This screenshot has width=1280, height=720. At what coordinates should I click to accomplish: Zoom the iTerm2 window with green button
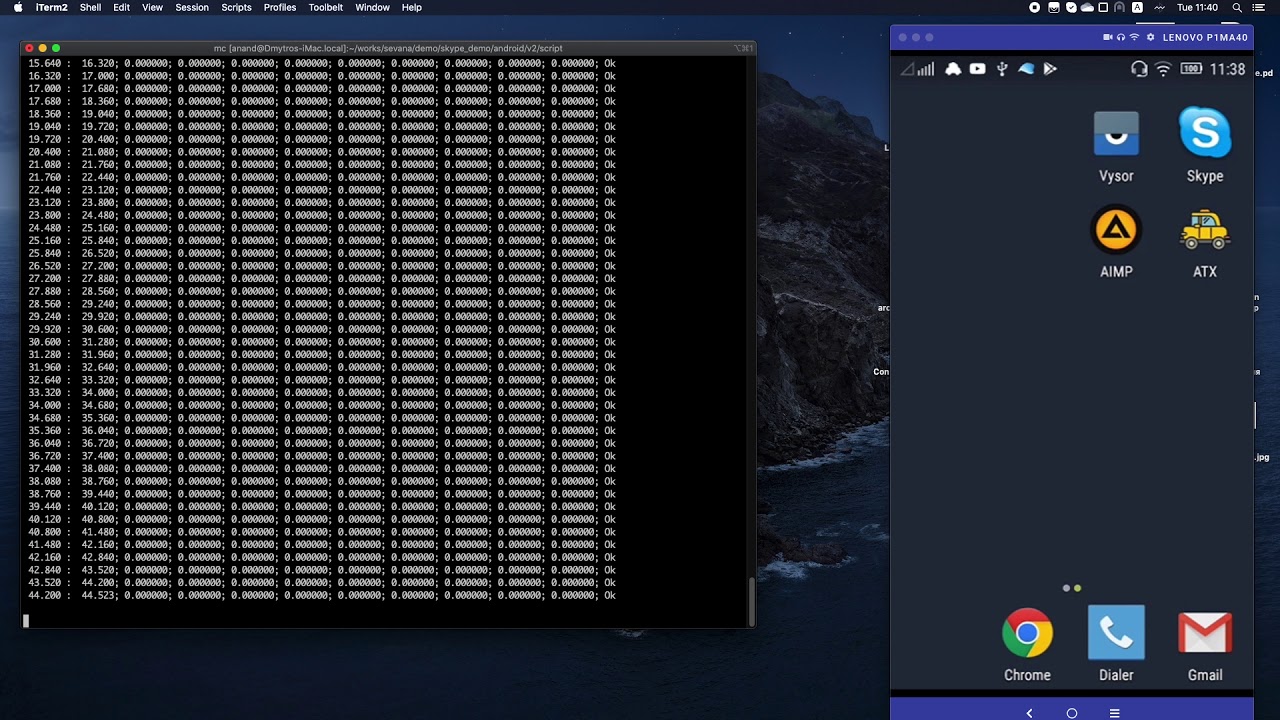point(56,48)
